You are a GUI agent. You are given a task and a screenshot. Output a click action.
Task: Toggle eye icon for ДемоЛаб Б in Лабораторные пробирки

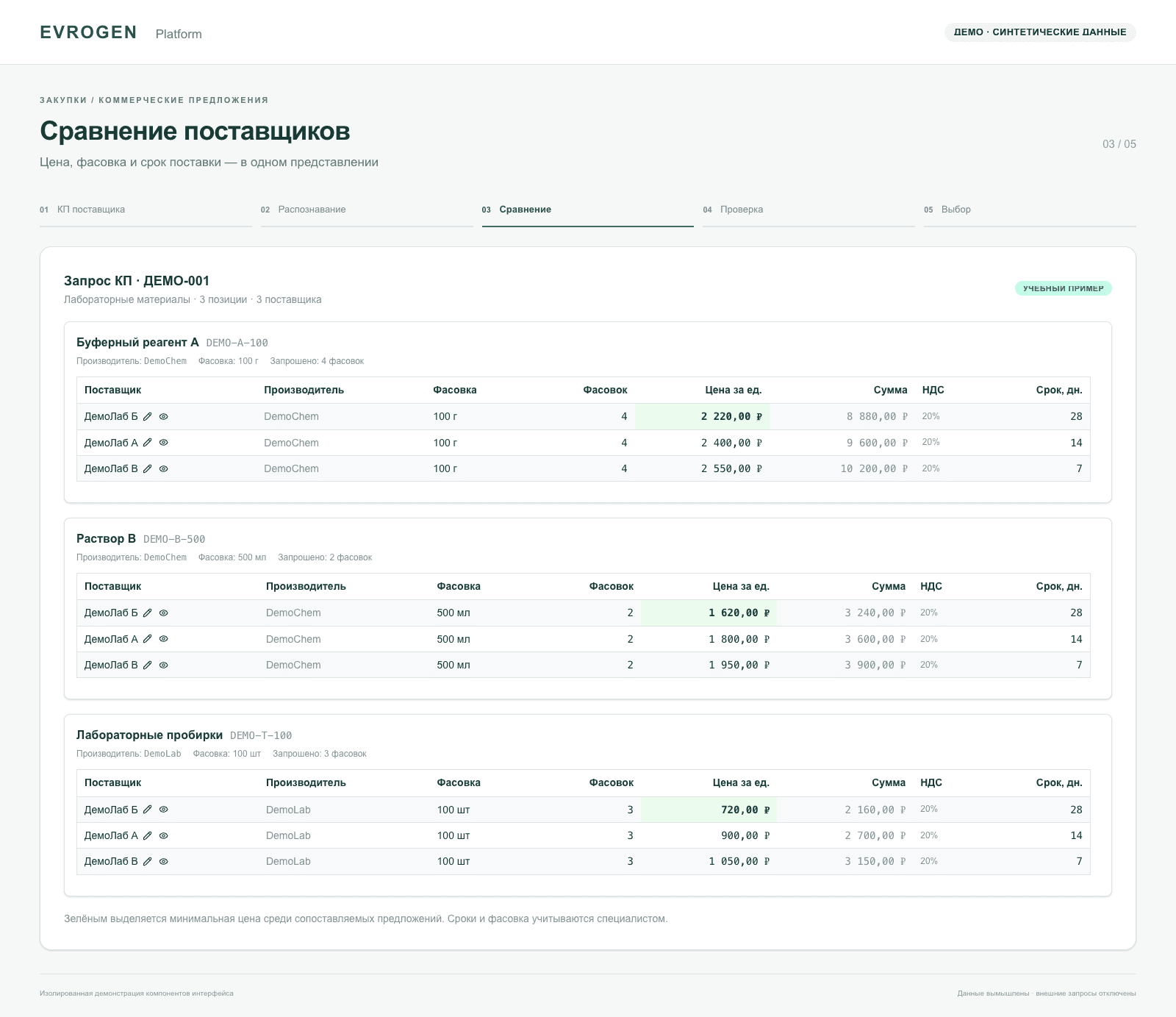[x=164, y=810]
